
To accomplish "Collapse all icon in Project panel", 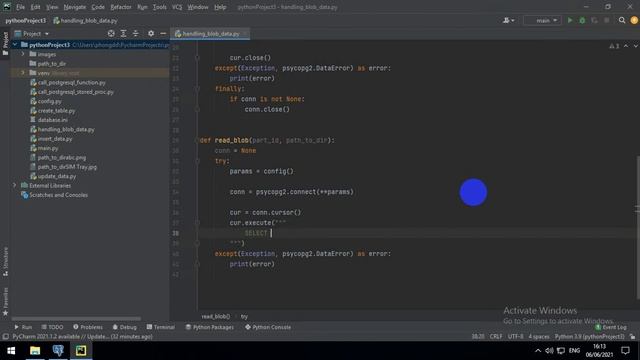I will (x=136, y=33).
